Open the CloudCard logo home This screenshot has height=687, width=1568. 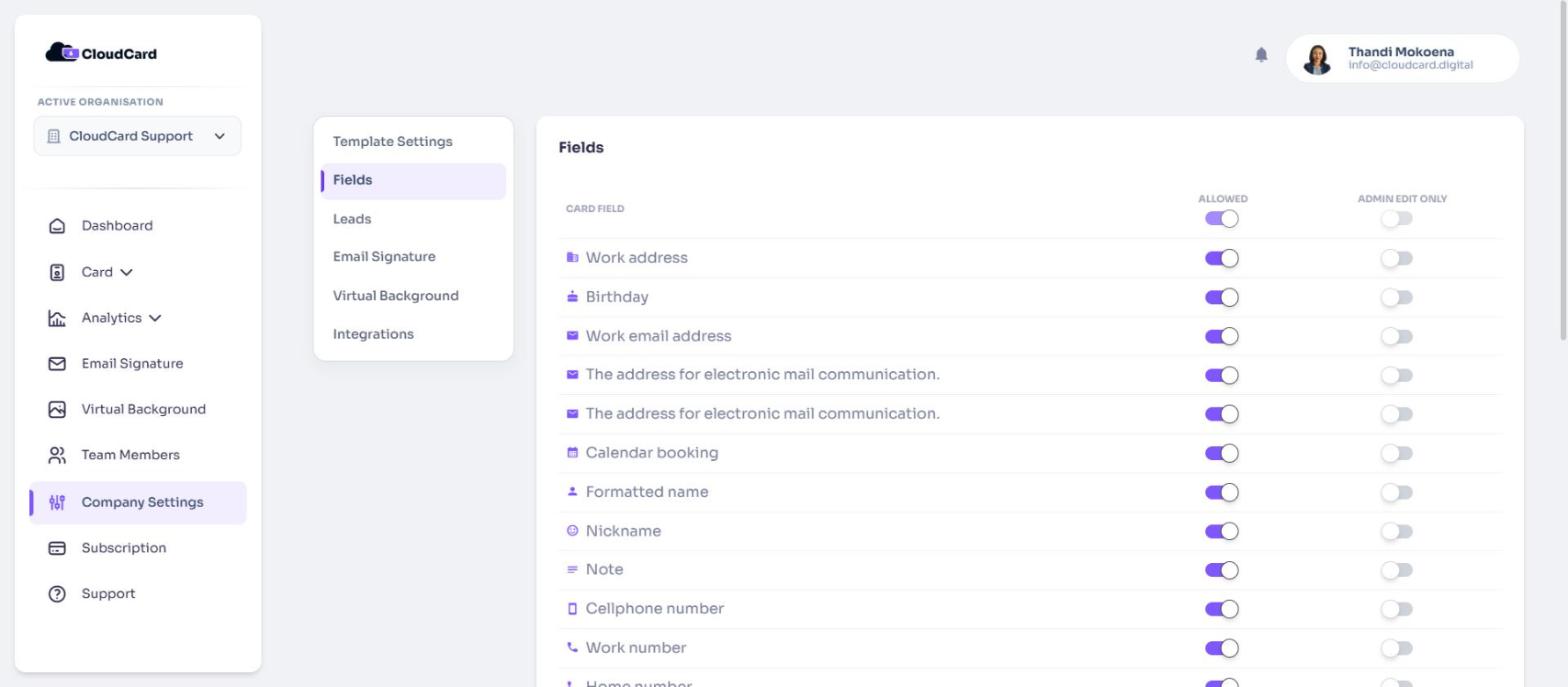point(101,53)
